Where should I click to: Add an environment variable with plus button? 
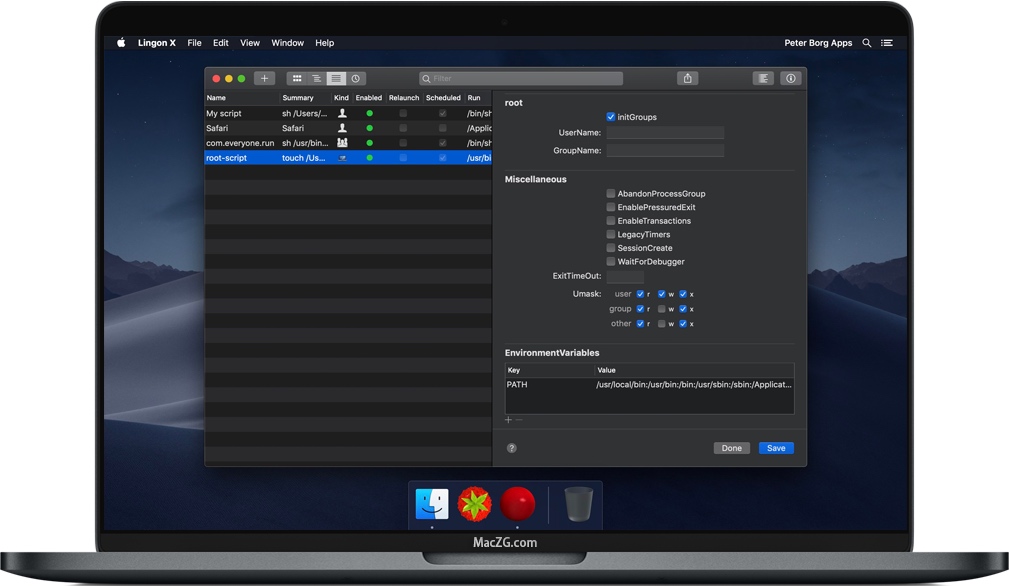pos(508,420)
